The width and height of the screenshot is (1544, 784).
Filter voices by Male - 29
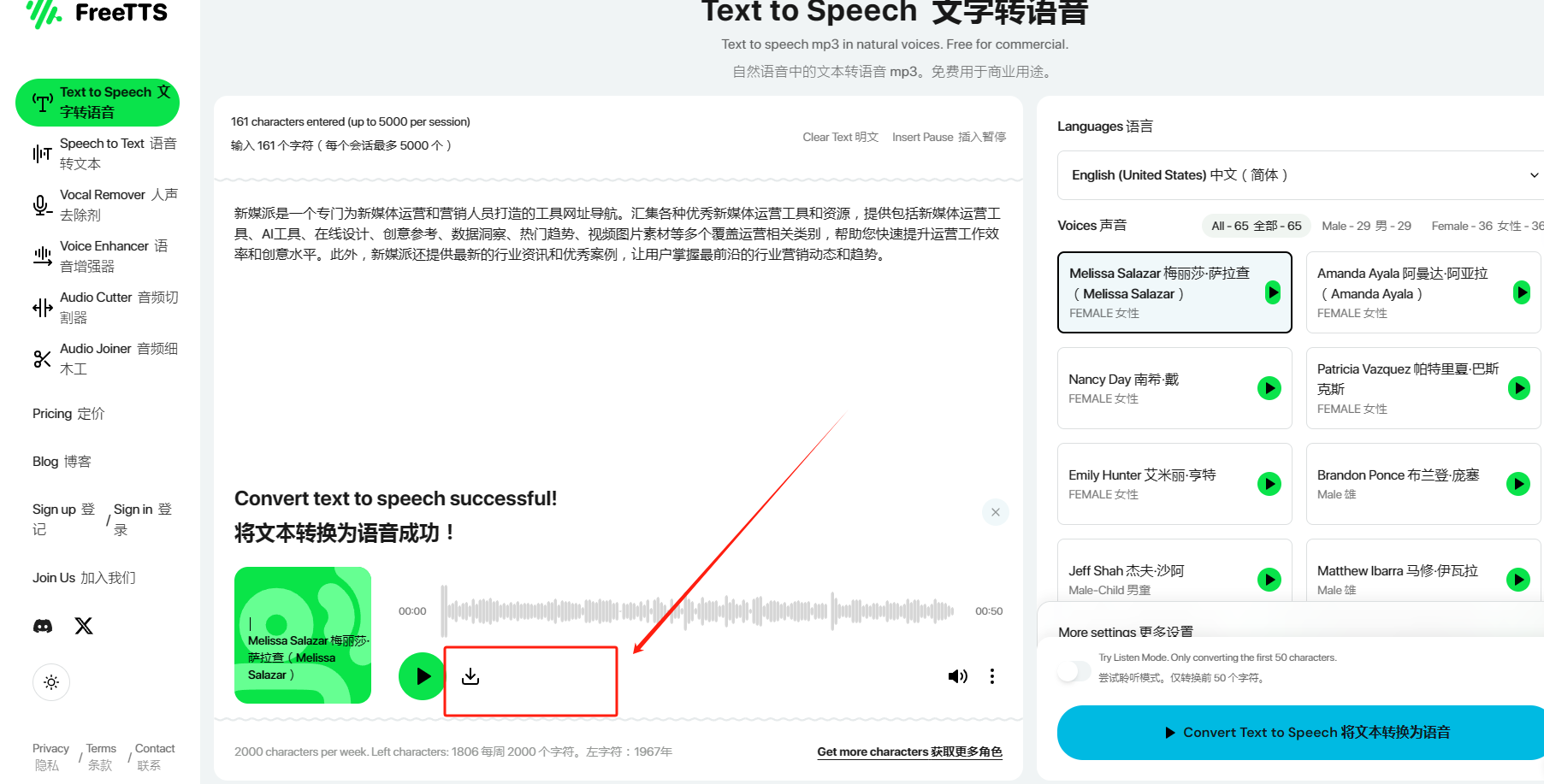pyautogui.click(x=1366, y=226)
